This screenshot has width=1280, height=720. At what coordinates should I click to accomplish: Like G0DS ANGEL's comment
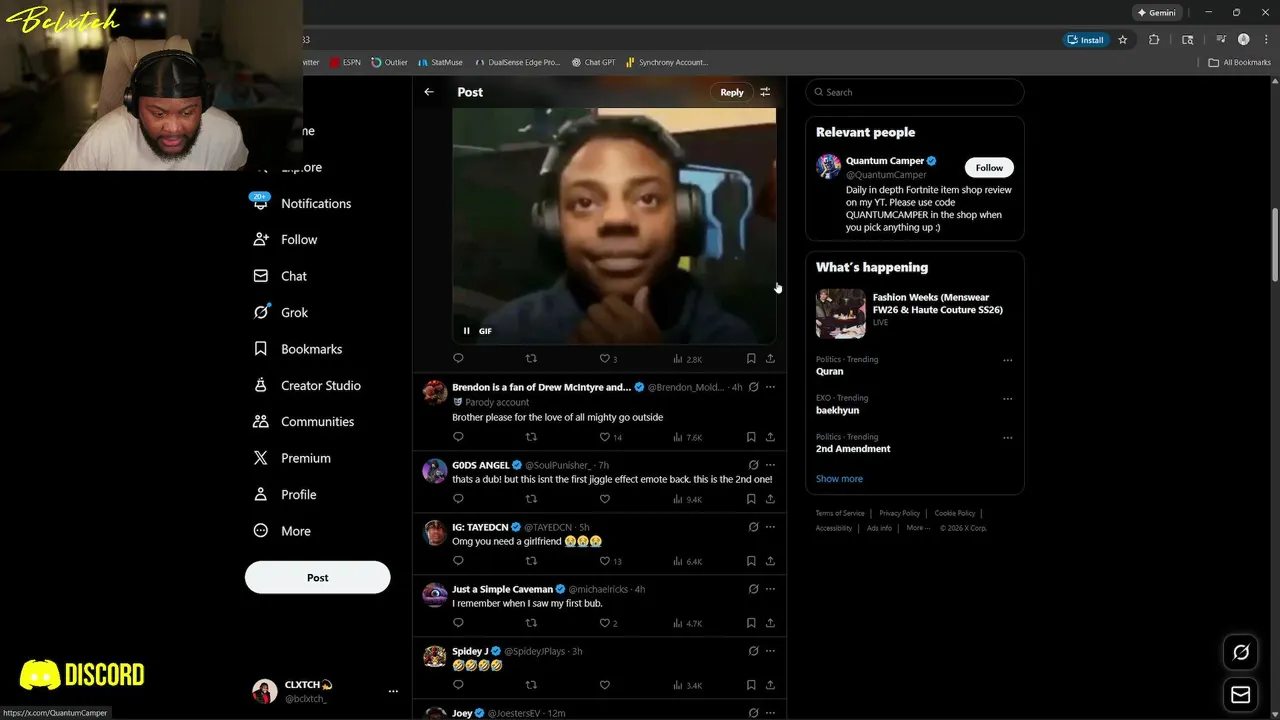tap(604, 499)
